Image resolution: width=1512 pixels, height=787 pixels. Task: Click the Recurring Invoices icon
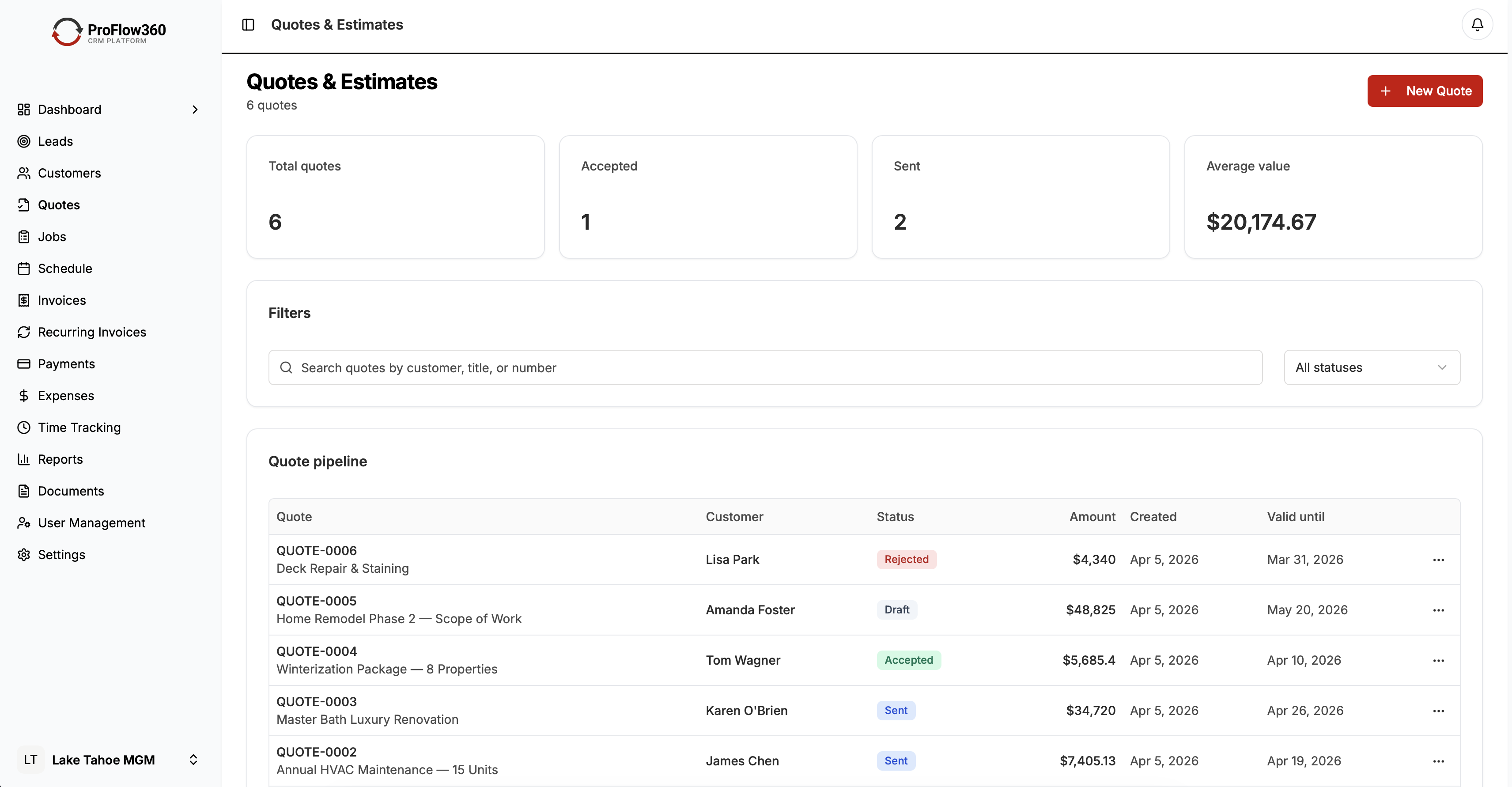coord(24,332)
